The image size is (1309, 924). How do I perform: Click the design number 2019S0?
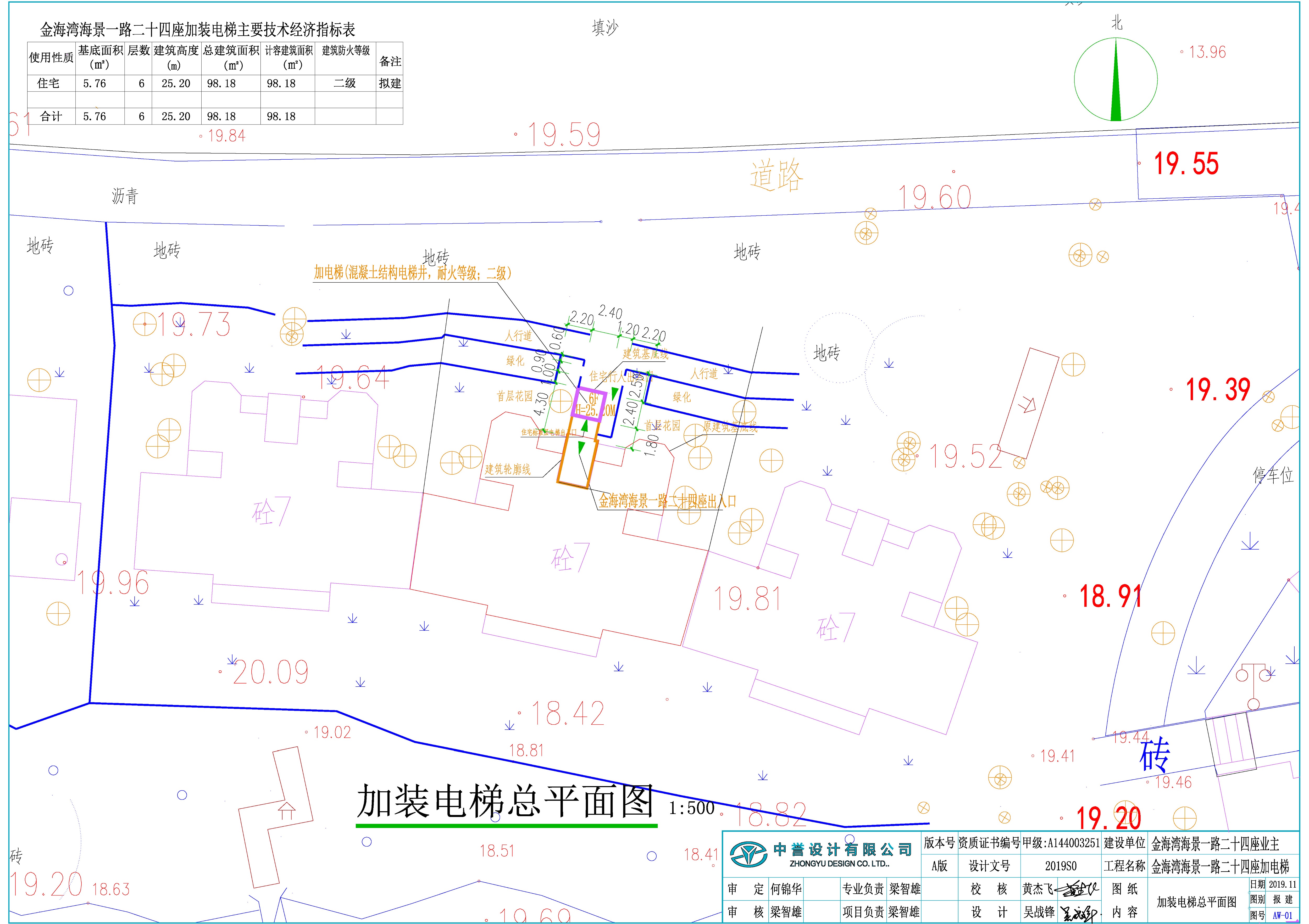click(x=1061, y=866)
